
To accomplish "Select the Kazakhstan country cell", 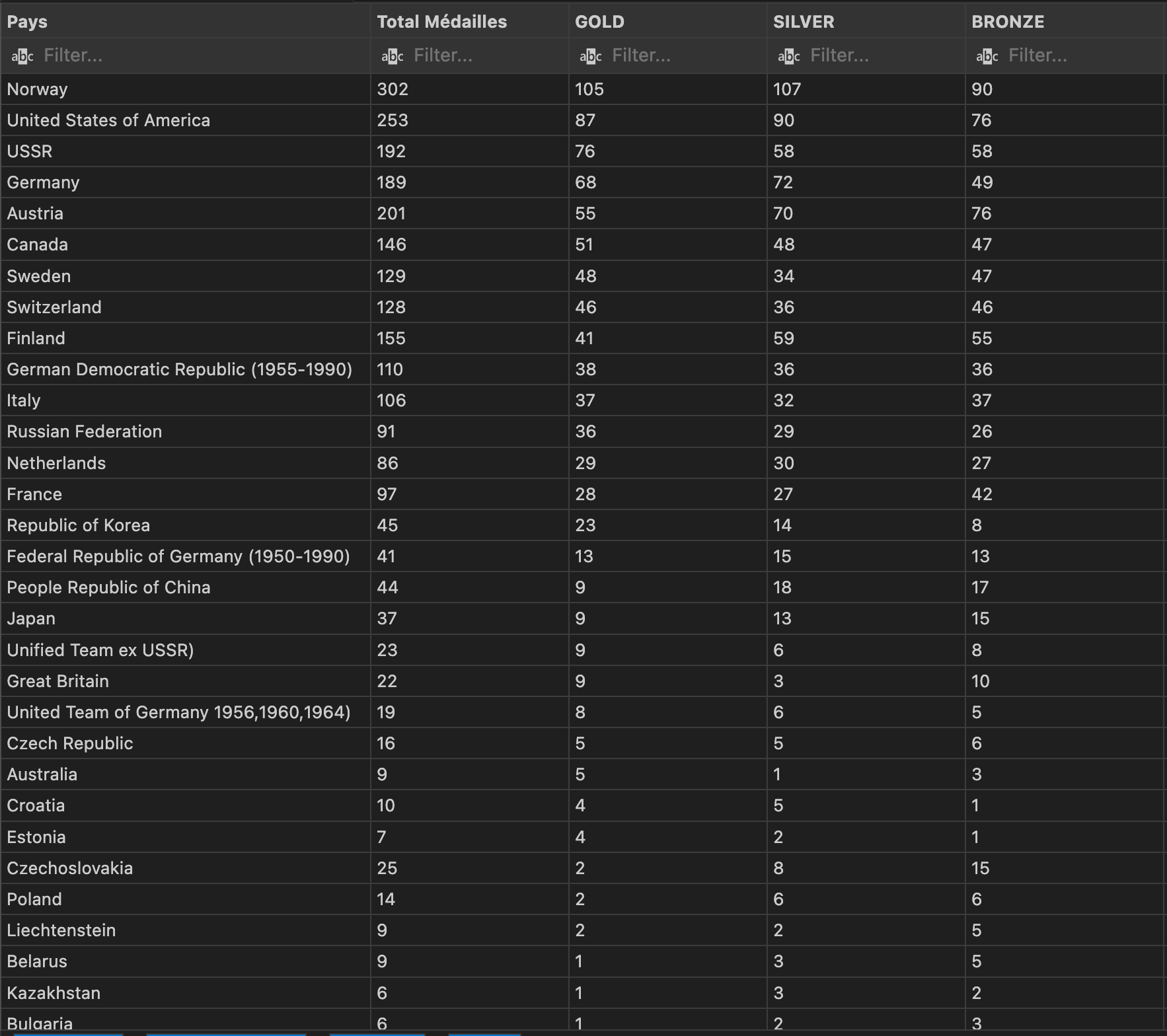I will coord(185,993).
